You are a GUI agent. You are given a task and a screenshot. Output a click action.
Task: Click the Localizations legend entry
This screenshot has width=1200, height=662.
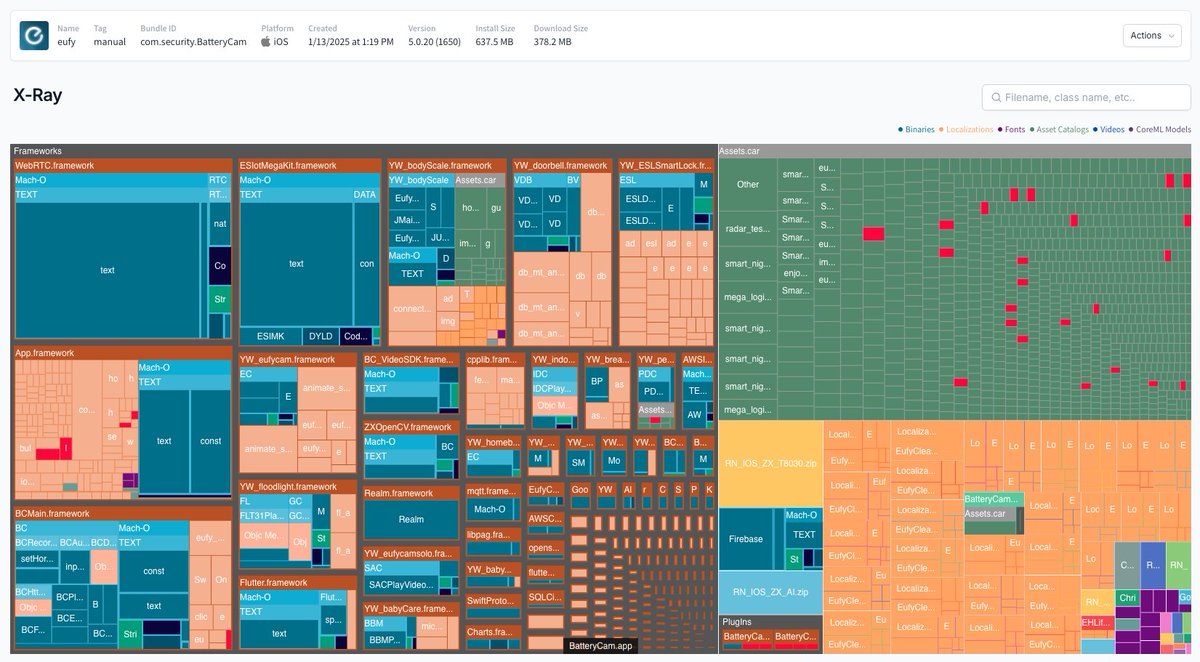pyautogui.click(x=965, y=129)
